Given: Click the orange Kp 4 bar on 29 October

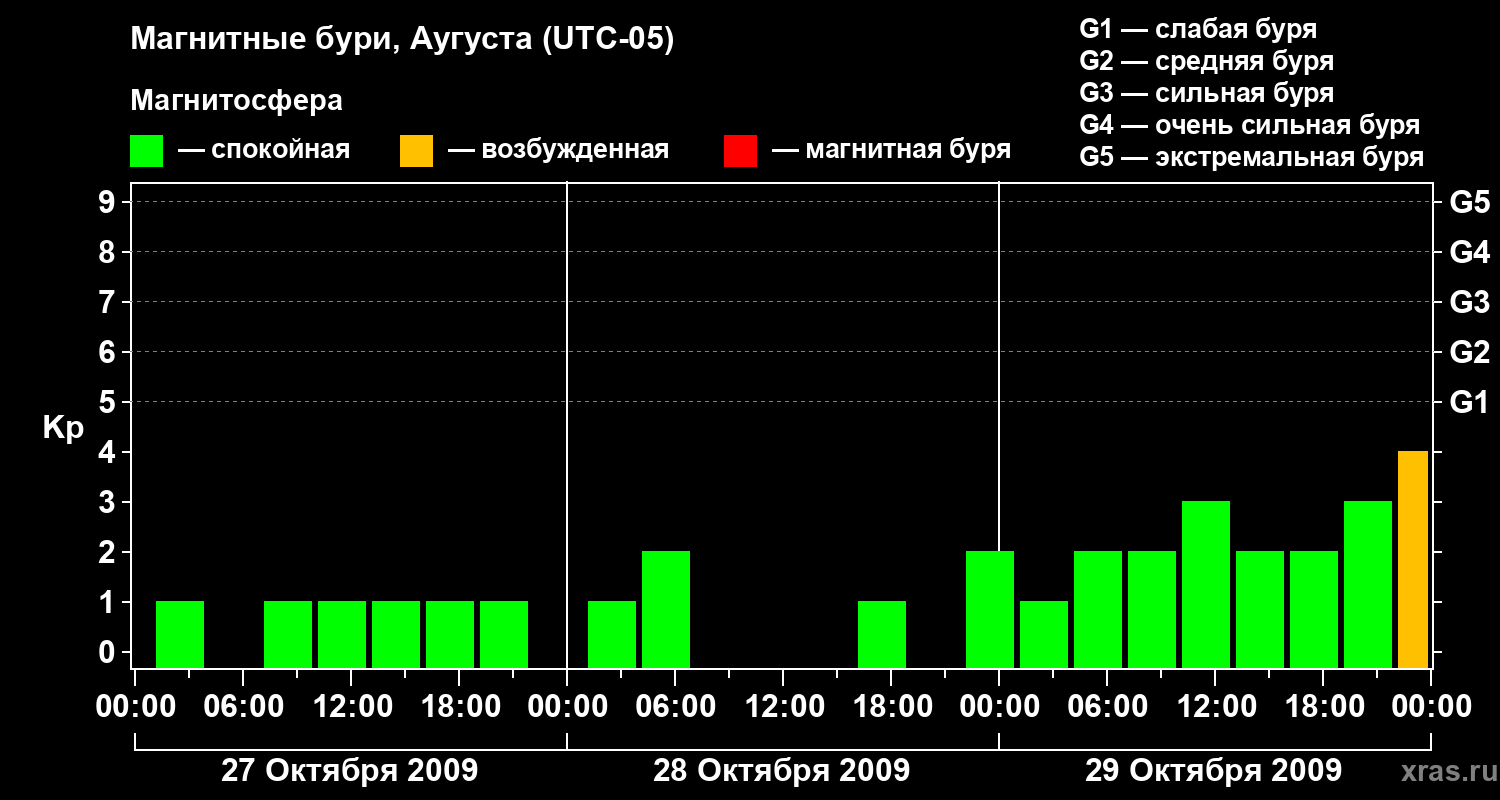Looking at the screenshot, I should 1413,559.
